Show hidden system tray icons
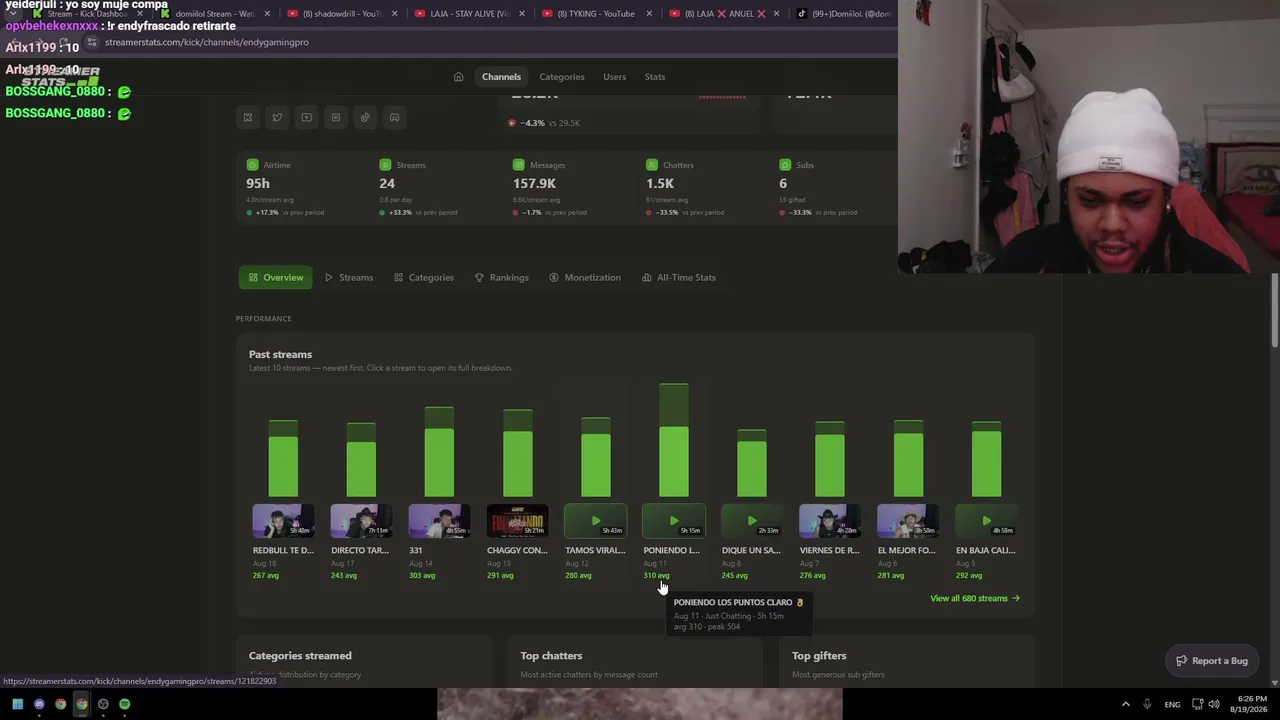Viewport: 1280px width, 720px height. (1125, 704)
